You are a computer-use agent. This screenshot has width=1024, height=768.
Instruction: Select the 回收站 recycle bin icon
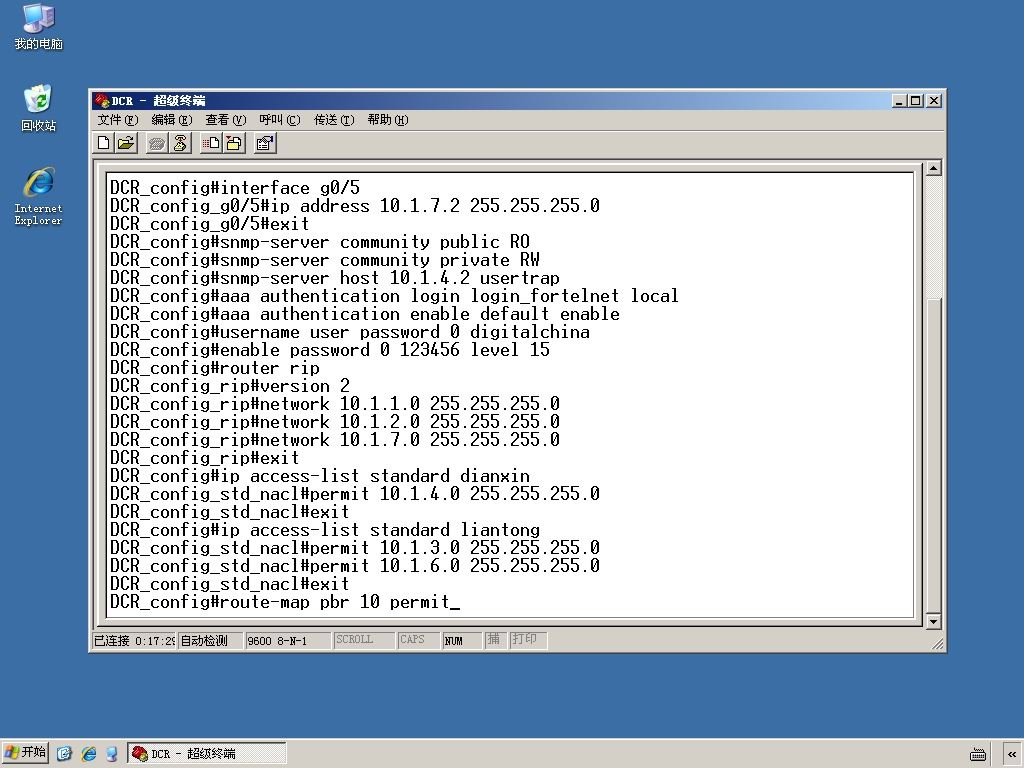(39, 108)
